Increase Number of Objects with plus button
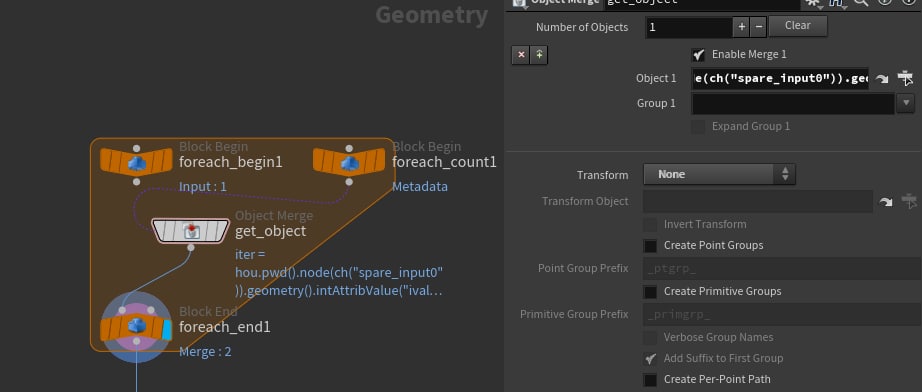This screenshot has height=392, width=922. point(741,27)
